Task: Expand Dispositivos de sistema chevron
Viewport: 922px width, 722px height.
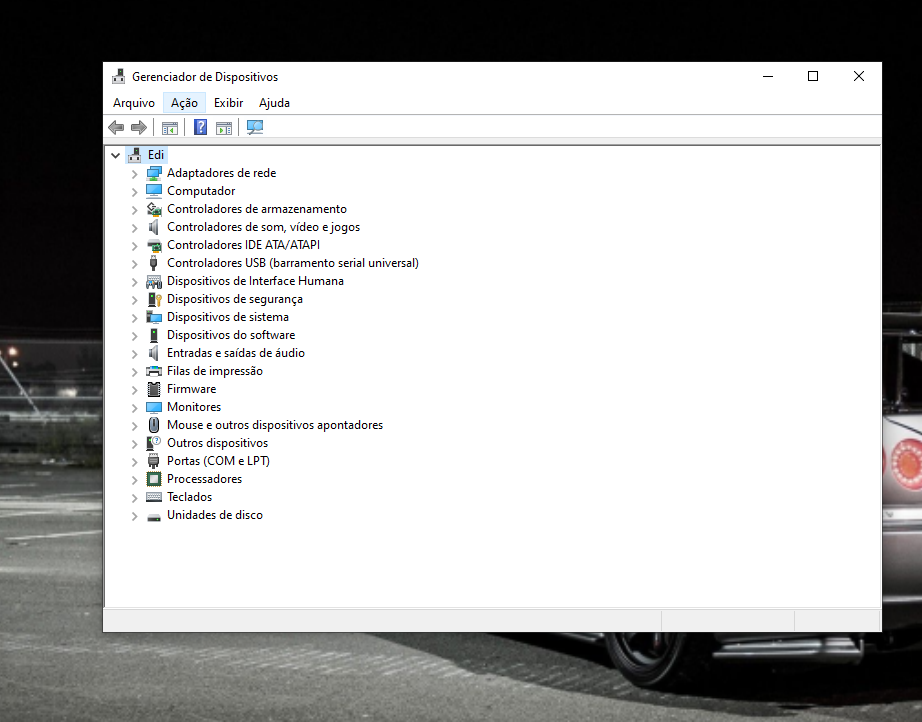Action: click(x=134, y=318)
